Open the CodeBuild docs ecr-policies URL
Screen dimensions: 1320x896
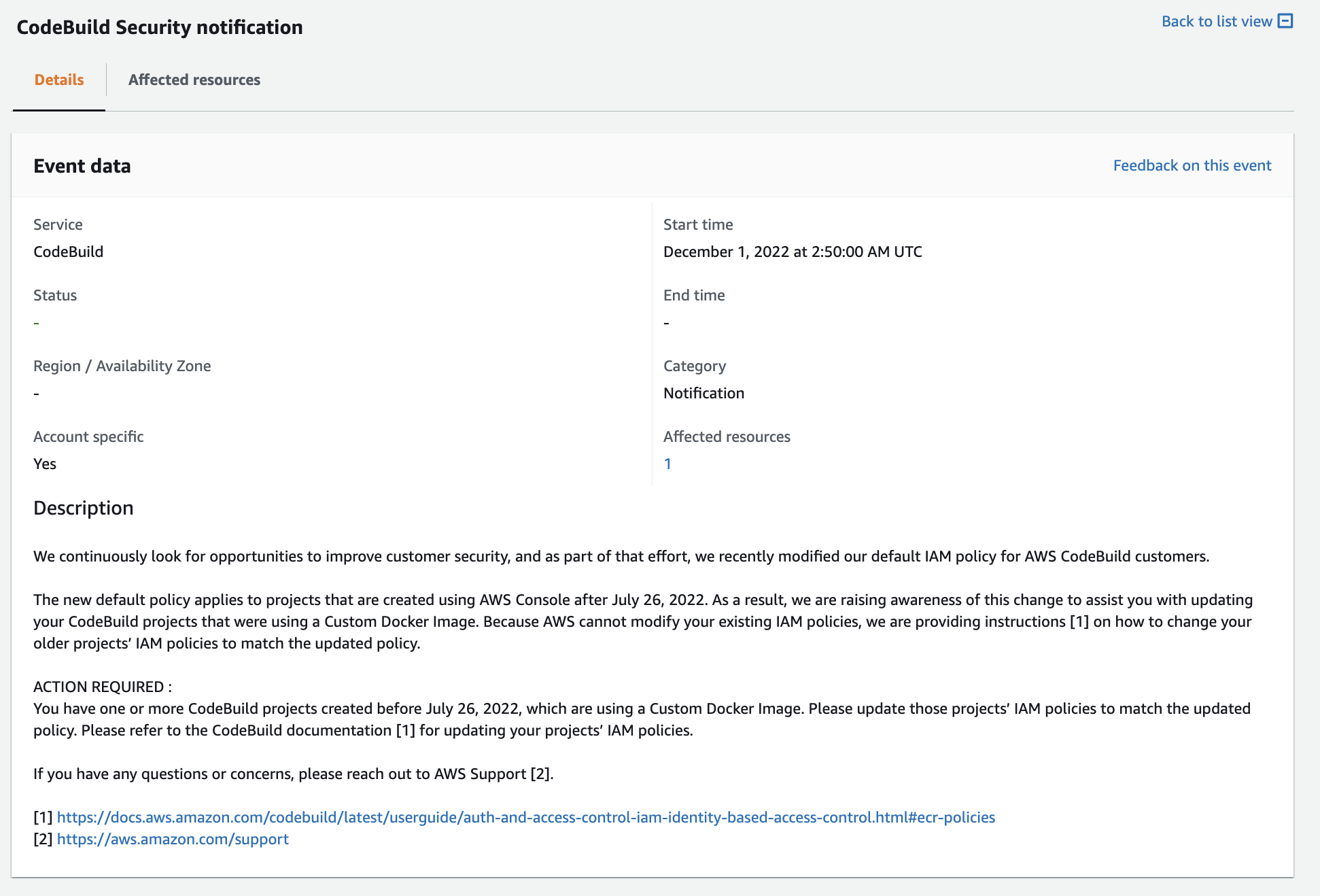pos(526,817)
